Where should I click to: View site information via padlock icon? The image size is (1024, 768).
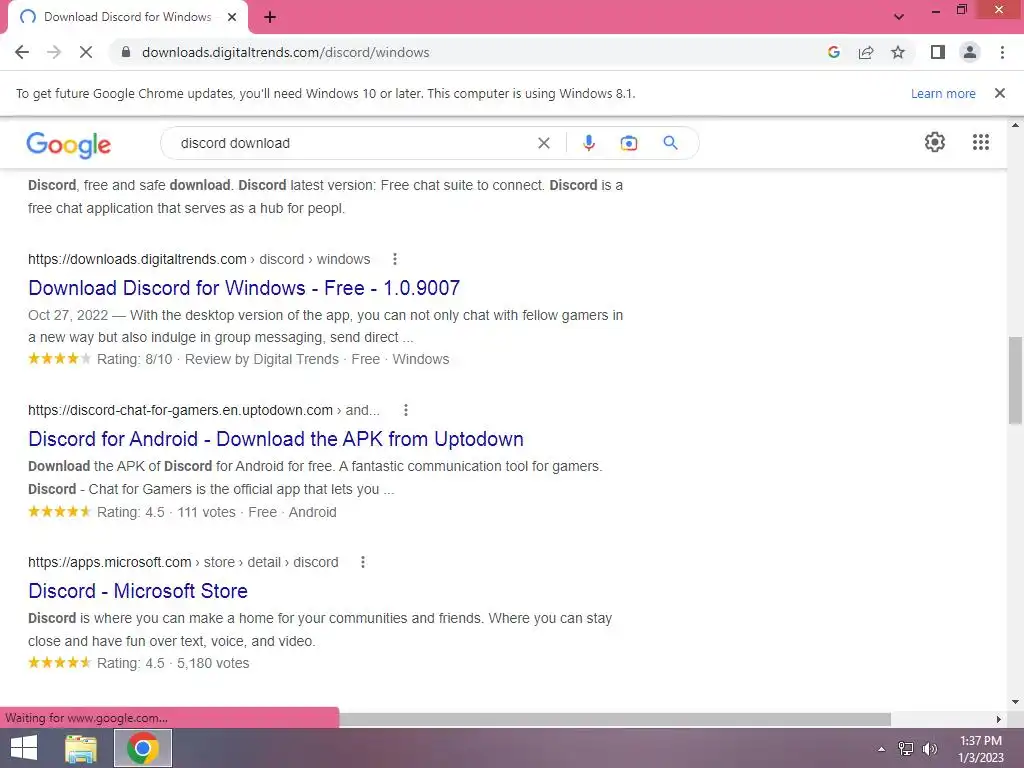126,52
